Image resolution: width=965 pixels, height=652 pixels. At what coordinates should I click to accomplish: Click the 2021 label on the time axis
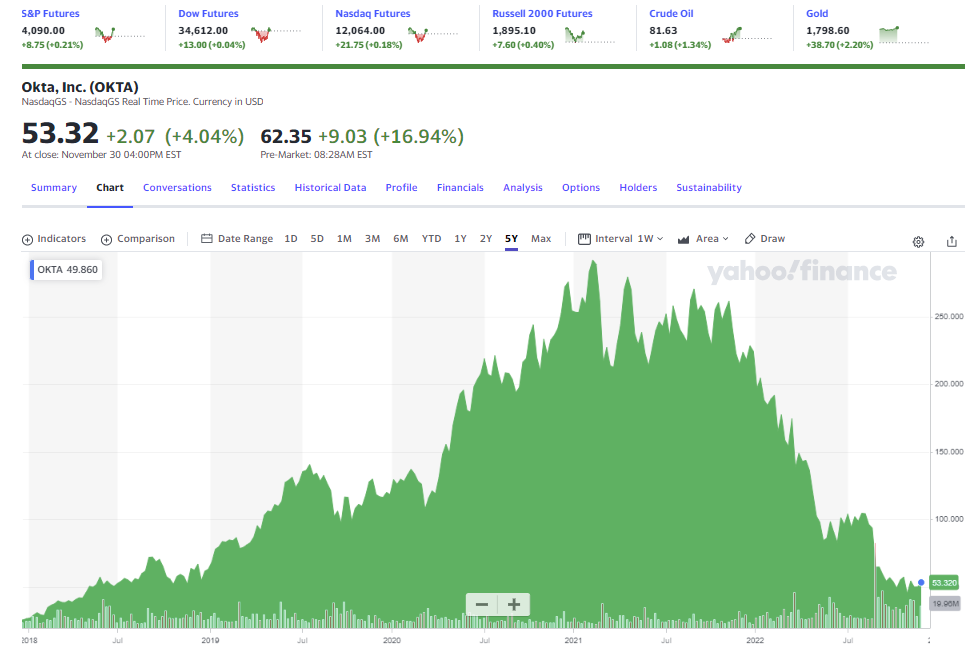[x=574, y=640]
